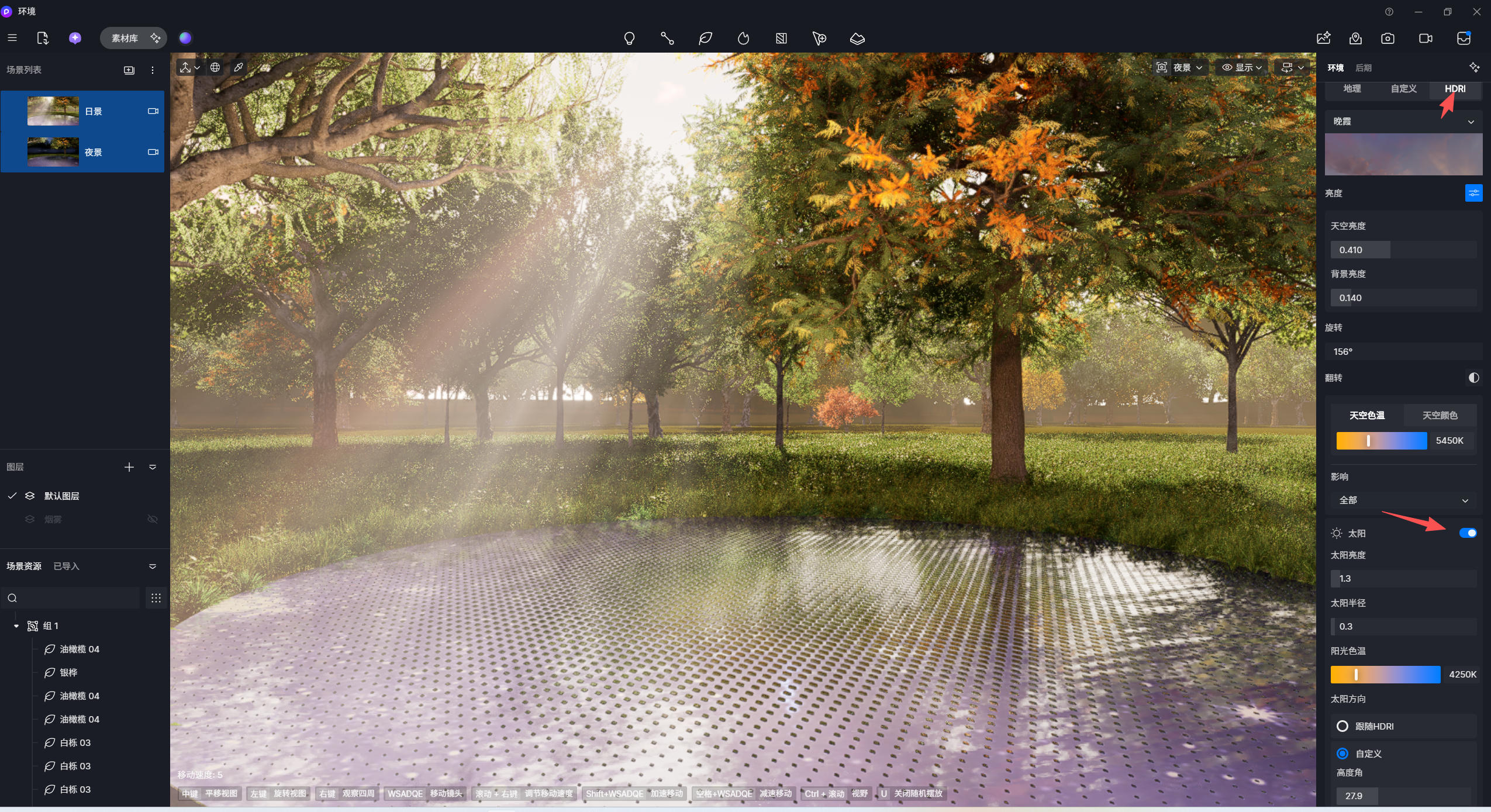Select the 日景 scene thumbnail
The width and height of the screenshot is (1491, 812).
[53, 111]
